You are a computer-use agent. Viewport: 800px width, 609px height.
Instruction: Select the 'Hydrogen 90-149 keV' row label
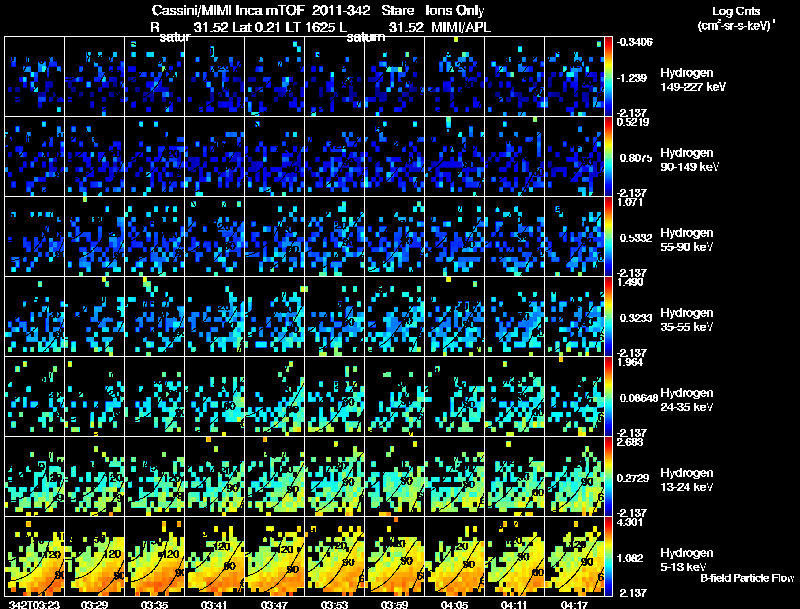click(x=689, y=160)
